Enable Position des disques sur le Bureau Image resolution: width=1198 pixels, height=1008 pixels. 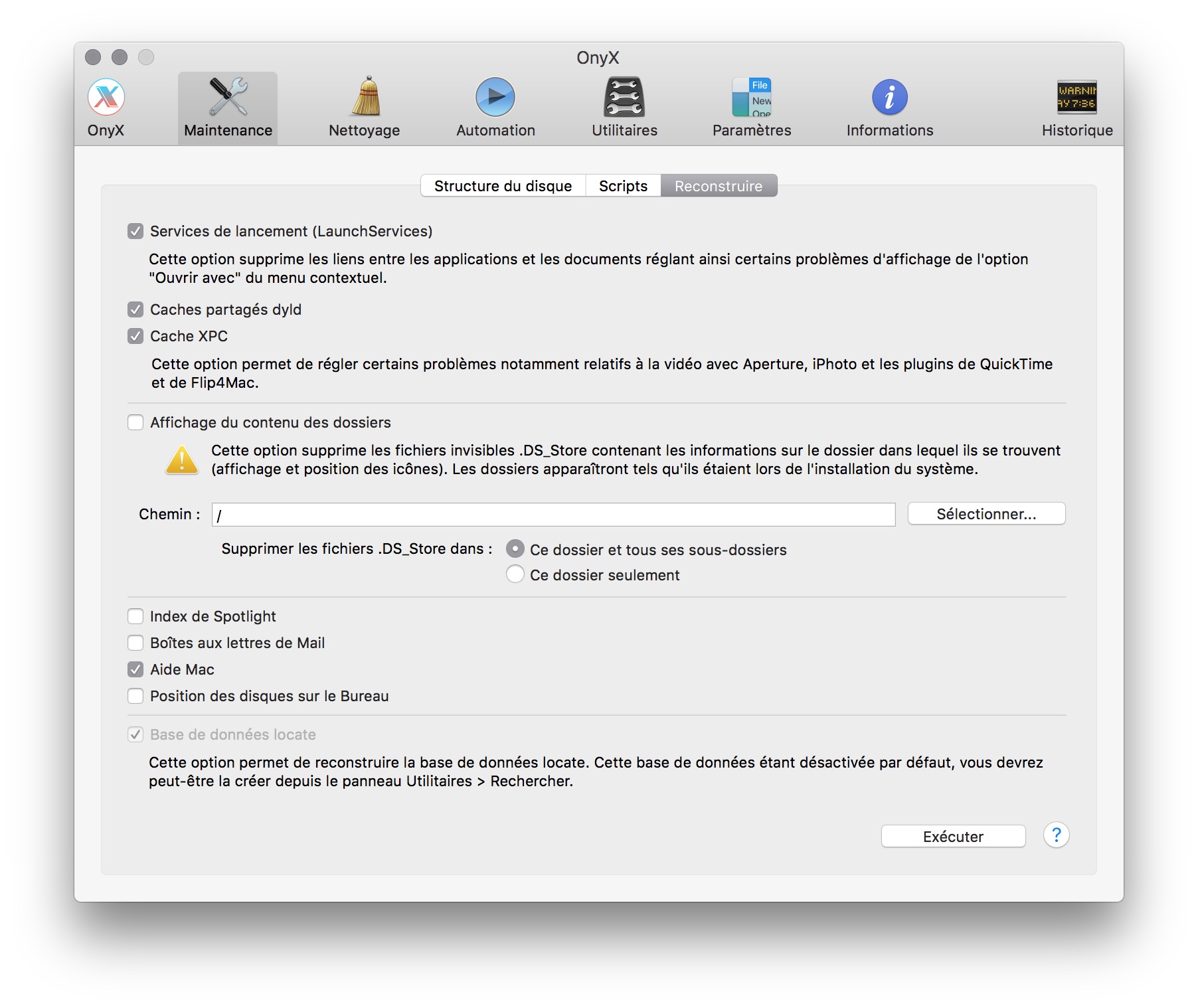click(x=135, y=696)
